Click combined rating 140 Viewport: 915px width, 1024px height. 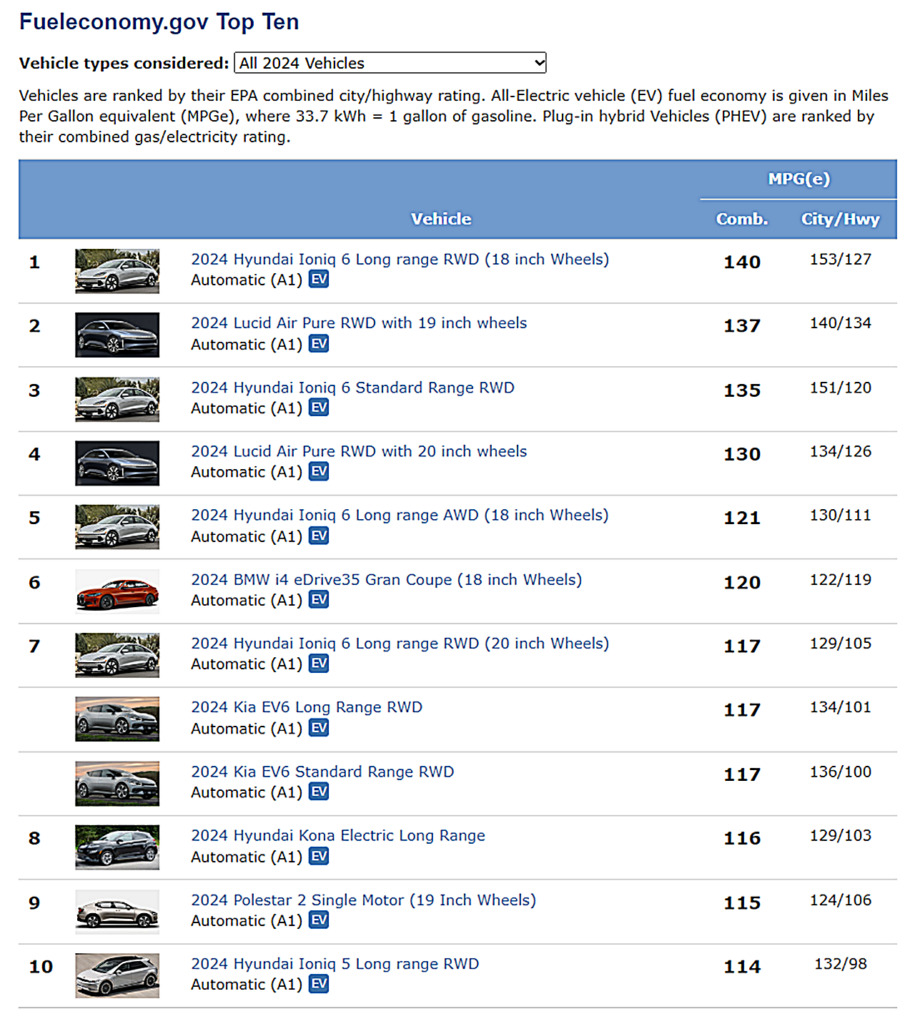coord(742,262)
